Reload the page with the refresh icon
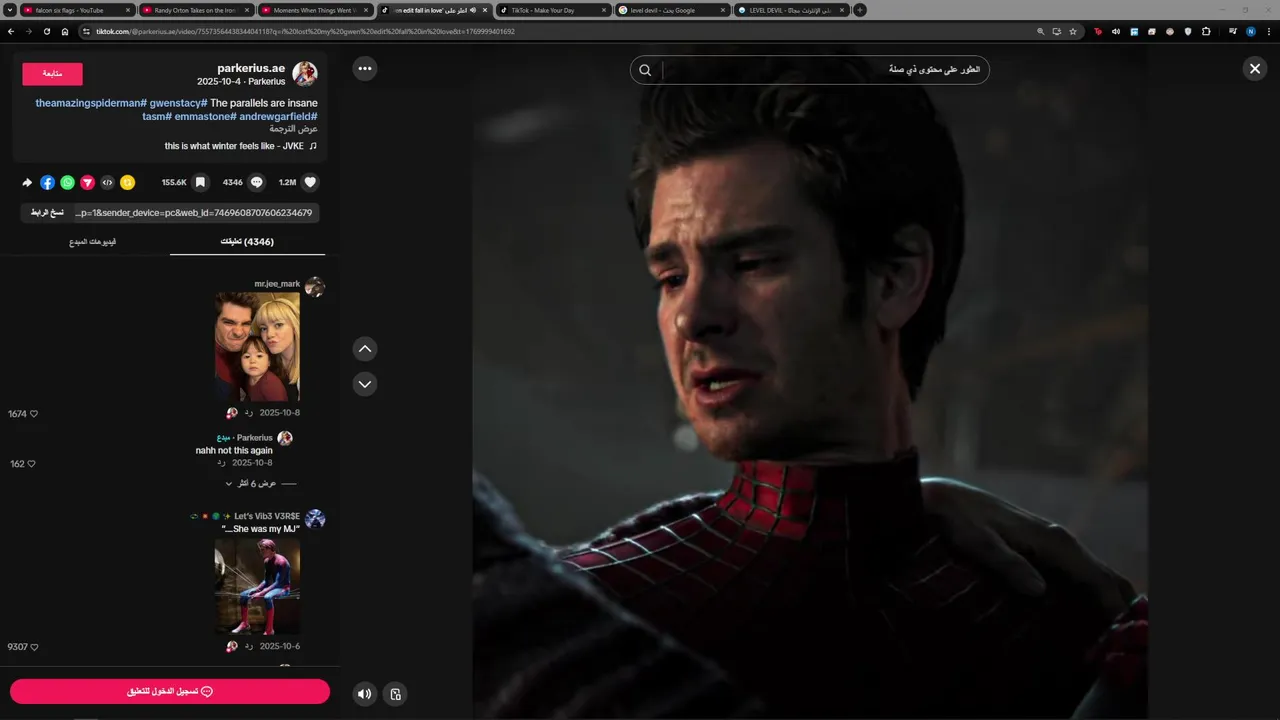Screen dimensions: 1280x720 [x=47, y=31]
